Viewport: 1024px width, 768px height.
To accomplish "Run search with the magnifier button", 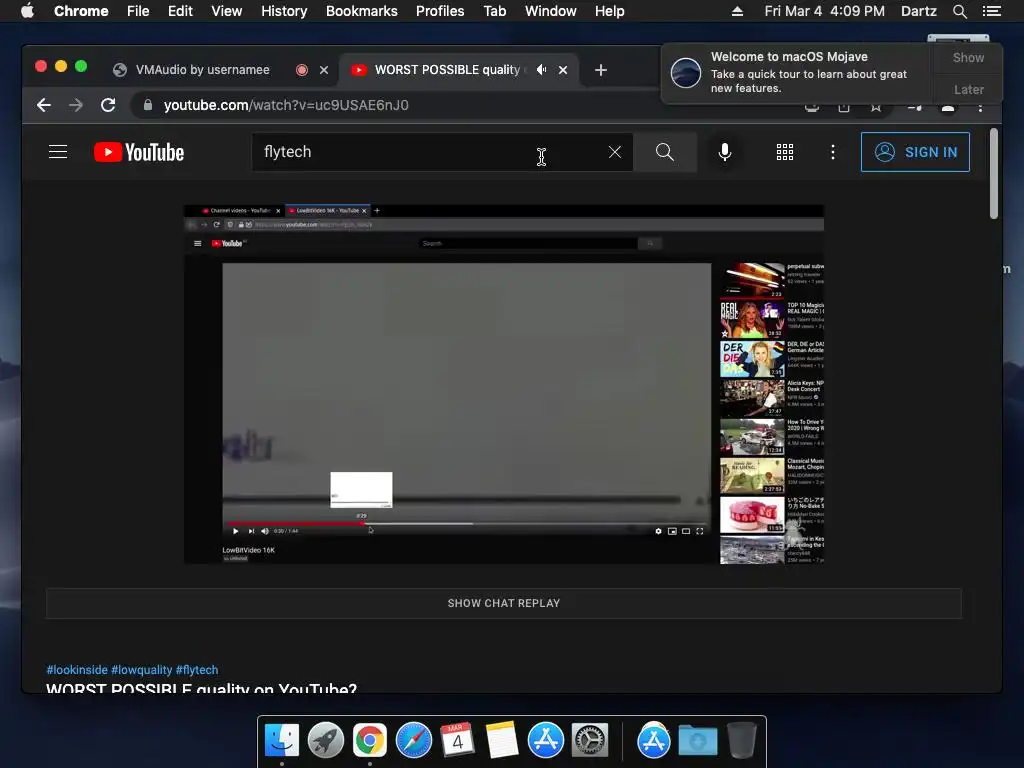I will (x=665, y=152).
